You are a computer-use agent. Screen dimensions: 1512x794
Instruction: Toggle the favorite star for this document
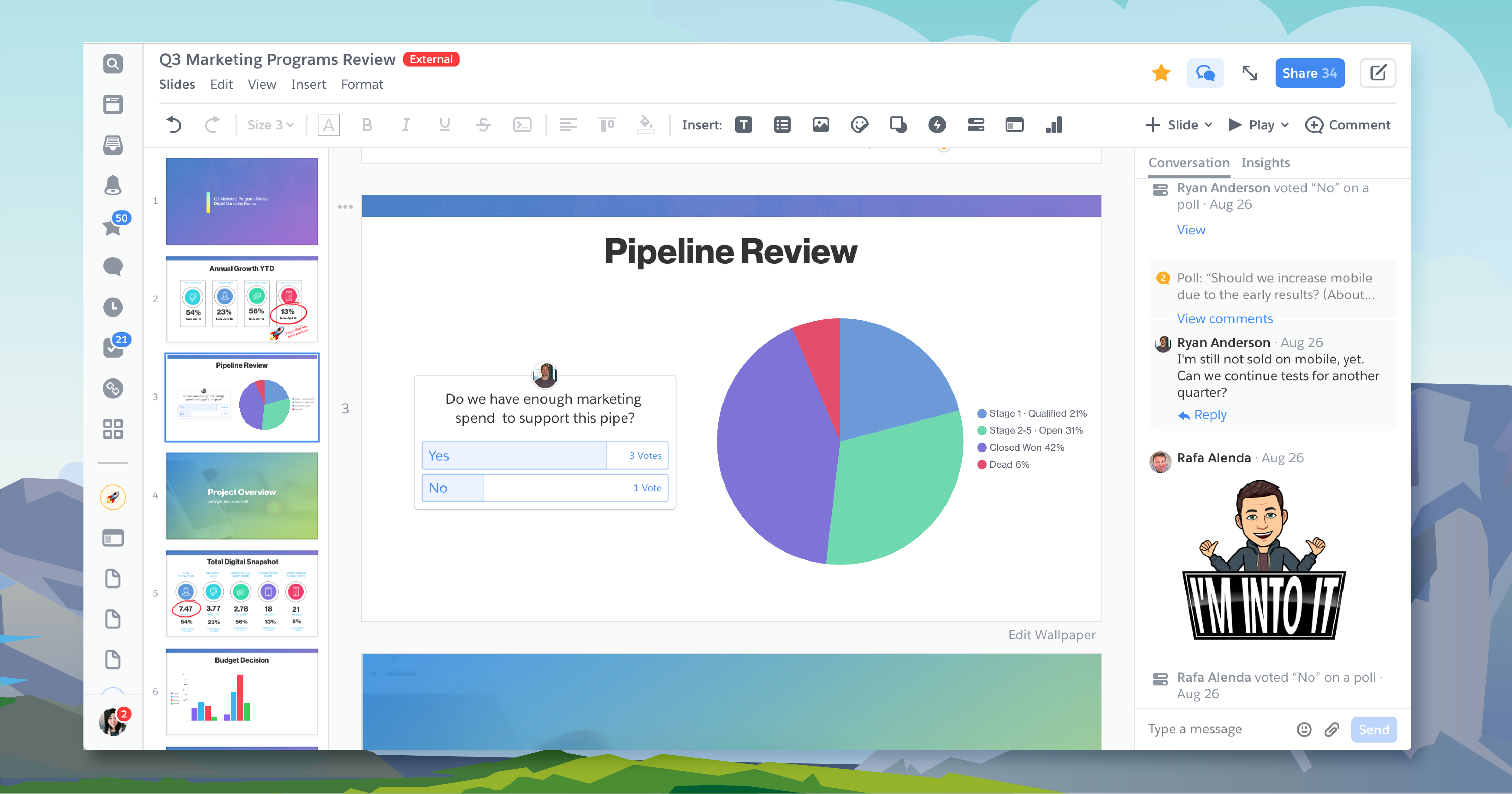pyautogui.click(x=1161, y=73)
